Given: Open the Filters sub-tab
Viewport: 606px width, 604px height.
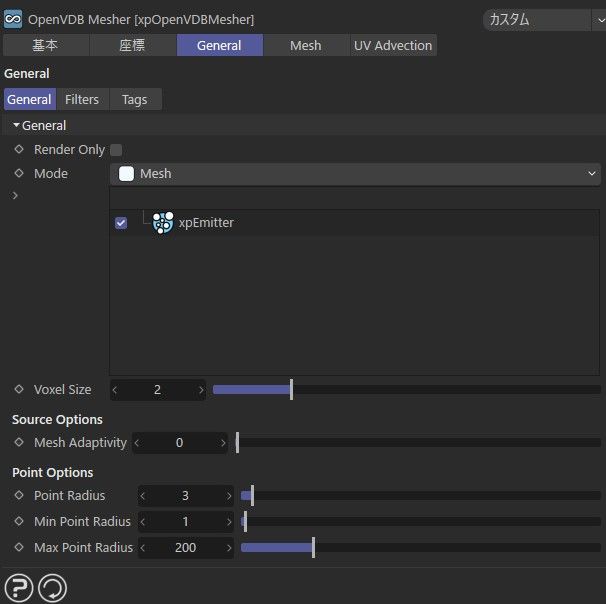Looking at the screenshot, I should [x=82, y=99].
